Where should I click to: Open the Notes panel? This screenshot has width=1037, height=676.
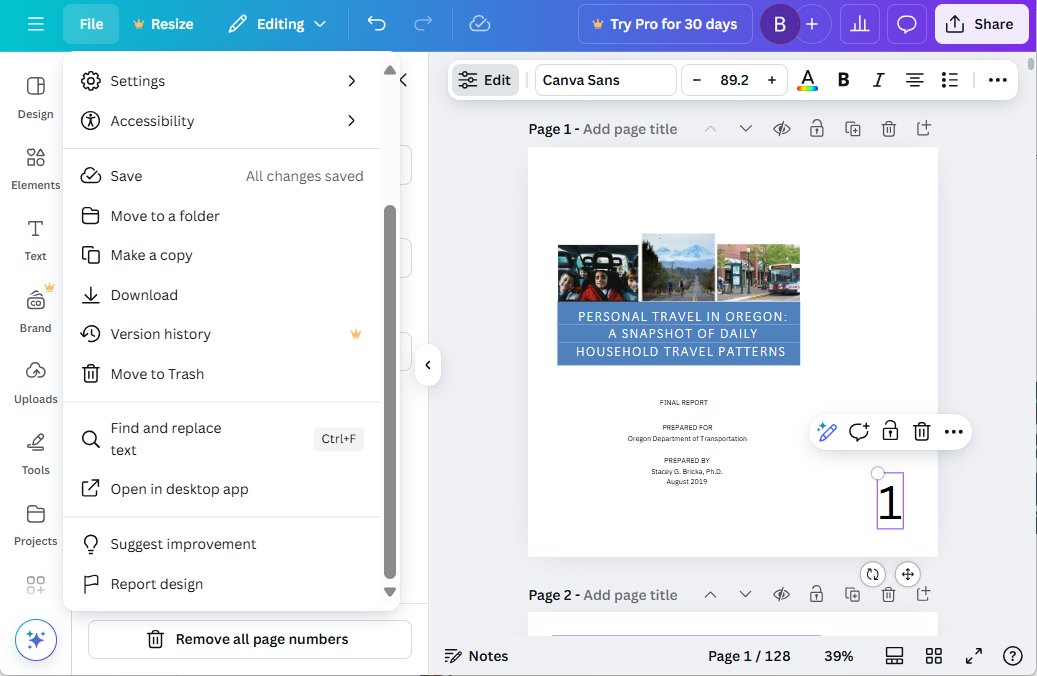477,656
